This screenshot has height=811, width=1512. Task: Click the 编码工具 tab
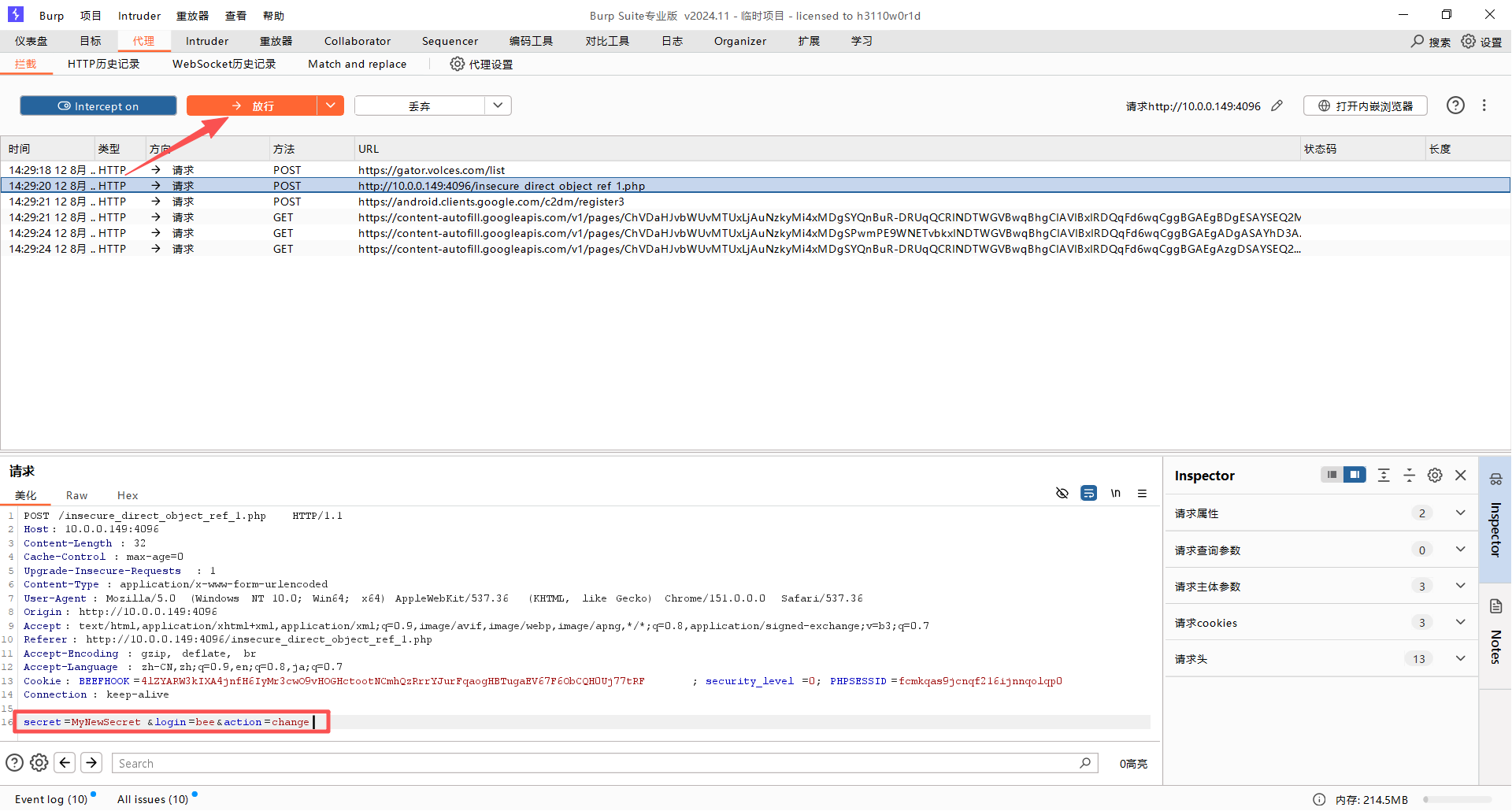[x=531, y=41]
